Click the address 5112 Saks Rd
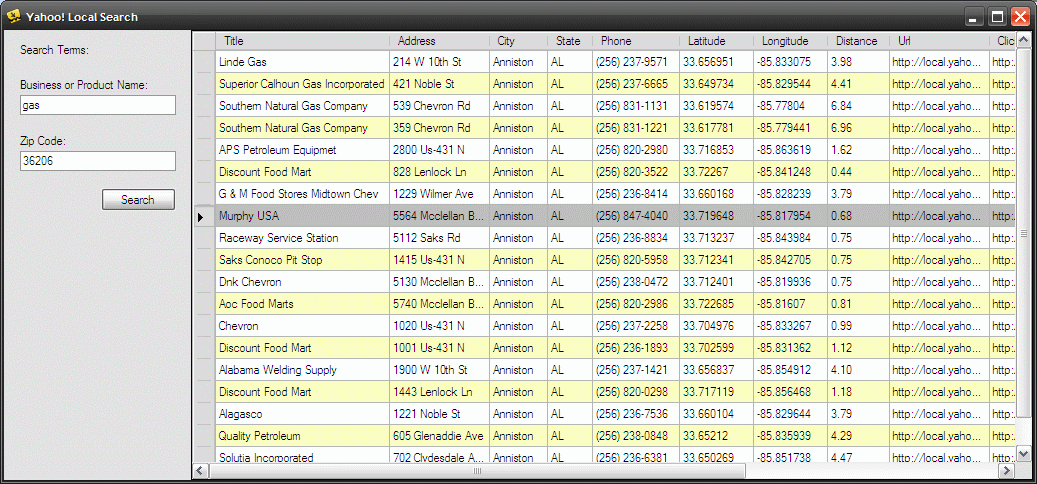 439,238
